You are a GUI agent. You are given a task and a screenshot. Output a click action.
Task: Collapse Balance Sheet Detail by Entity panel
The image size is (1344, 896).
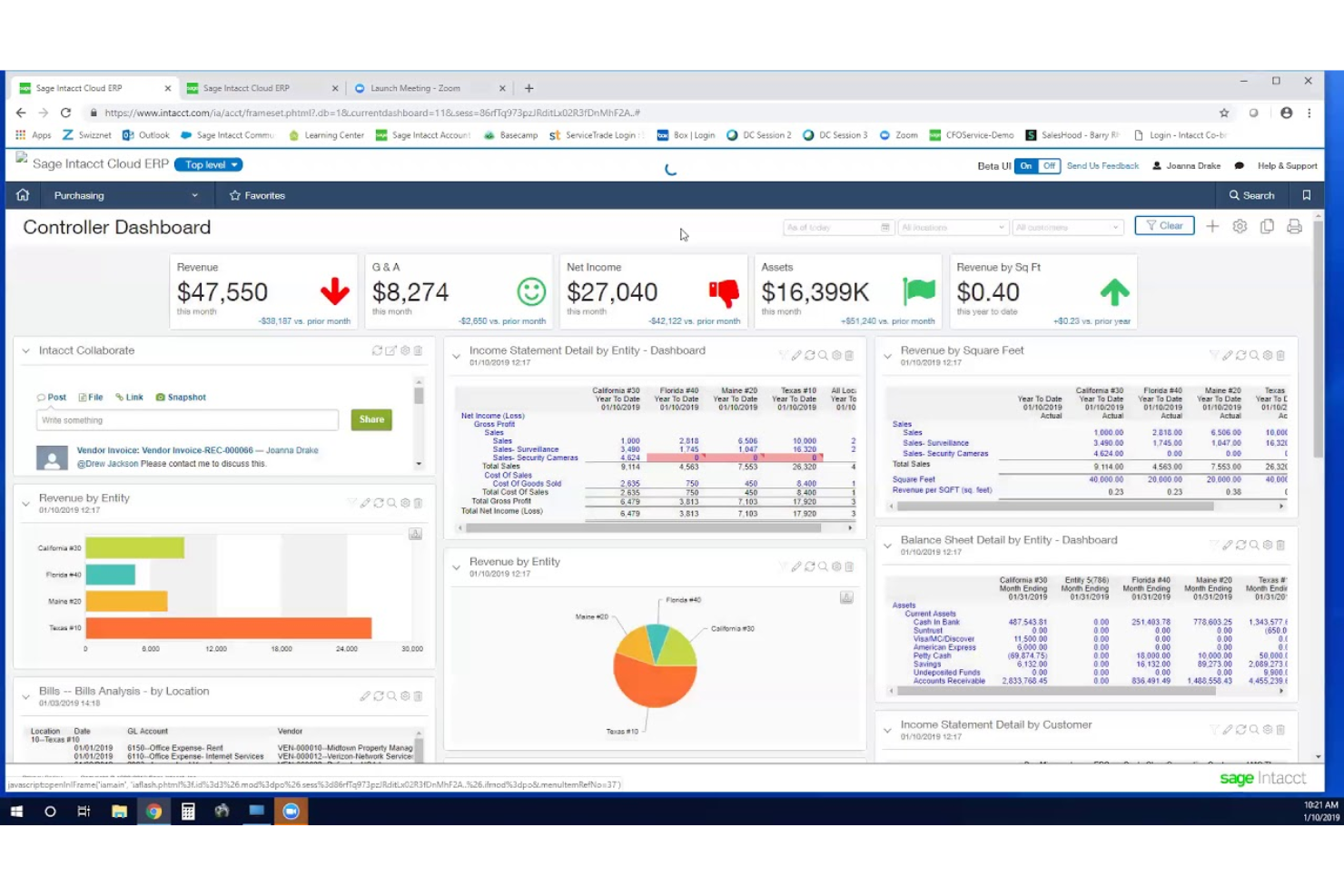point(887,546)
